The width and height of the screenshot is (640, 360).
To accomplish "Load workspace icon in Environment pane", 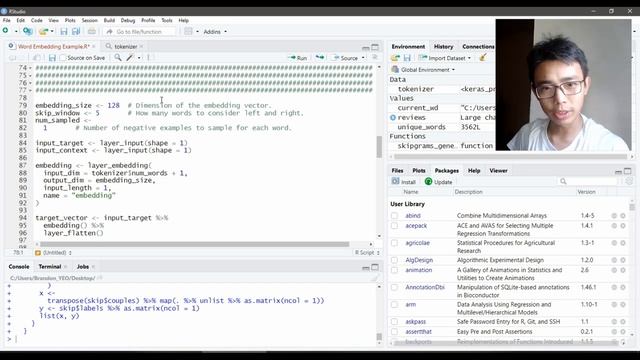I will click(x=395, y=58).
